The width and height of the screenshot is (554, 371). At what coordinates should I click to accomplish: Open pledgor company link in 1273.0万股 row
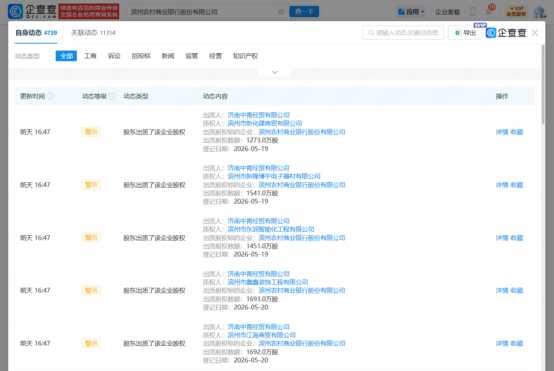[258, 115]
